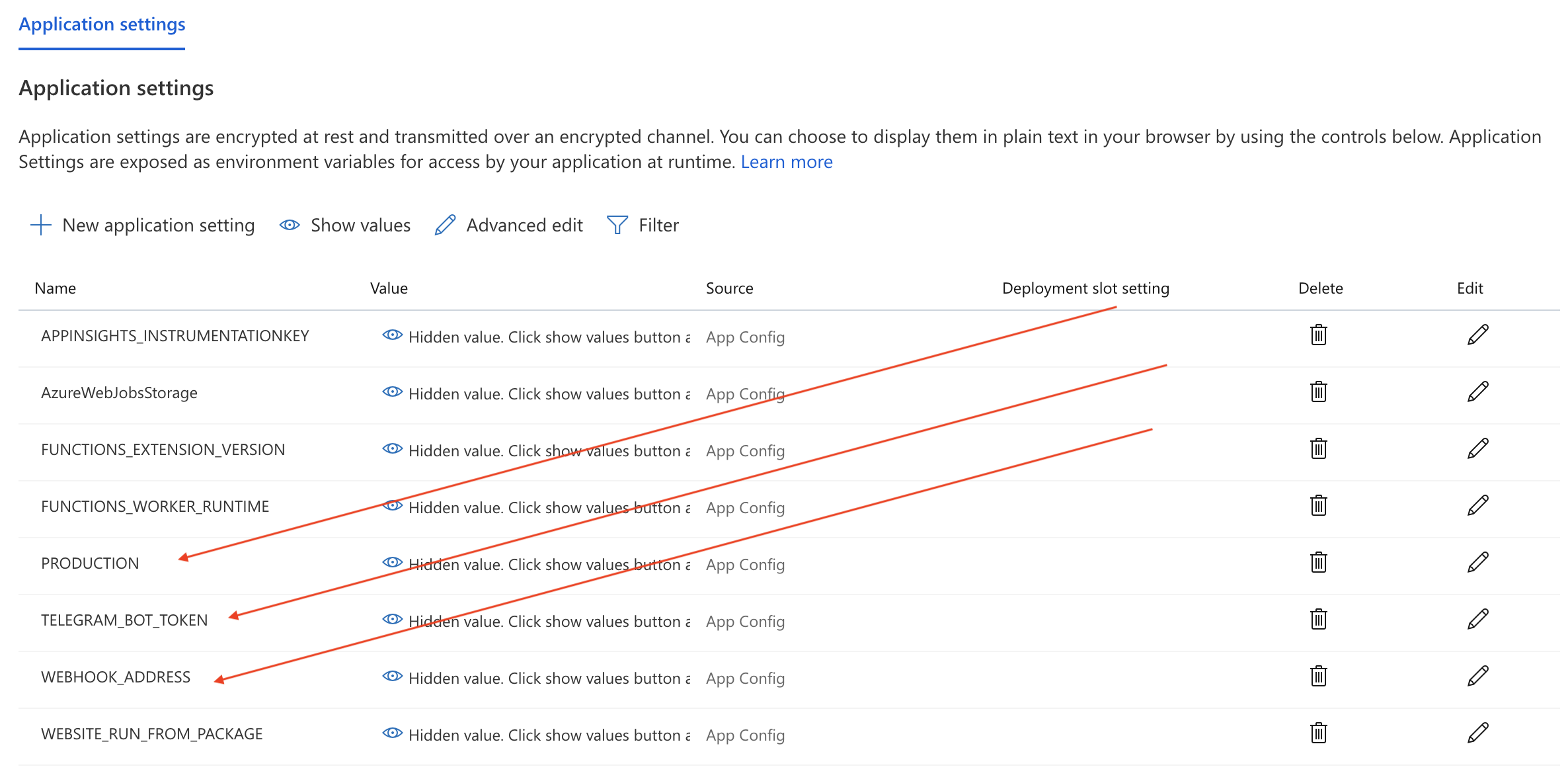Click the Deployment slot setting column header

point(1085,288)
